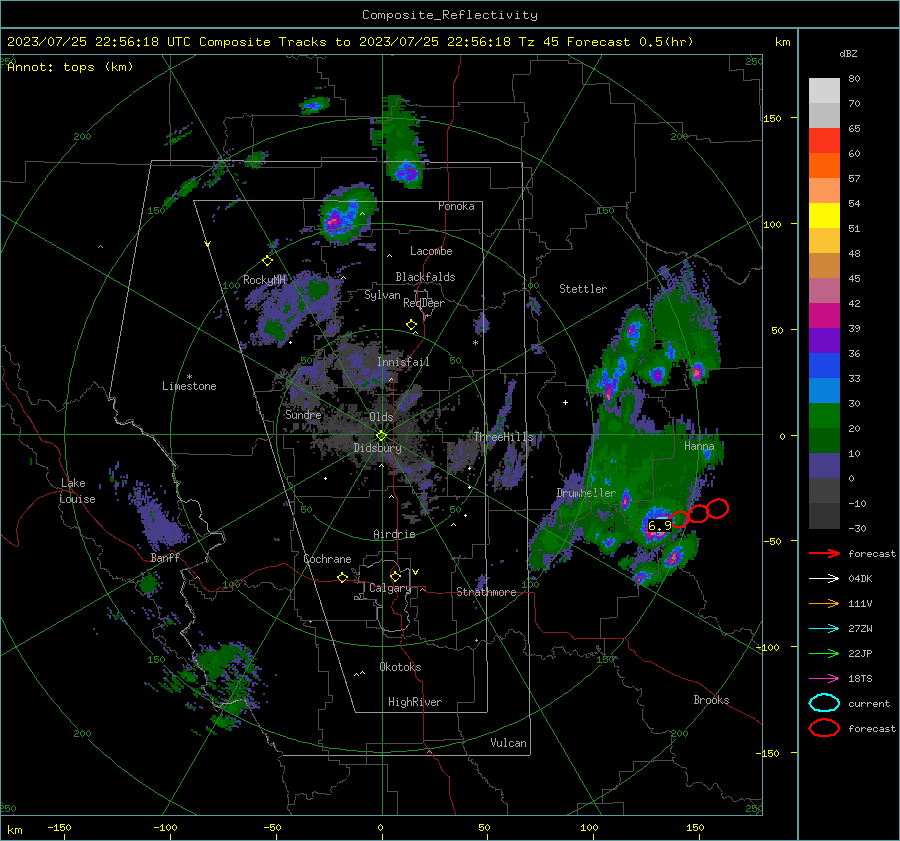900x841 pixels.
Task: Pick the orange 57–60 dBZ swatch
Action: pos(824,166)
